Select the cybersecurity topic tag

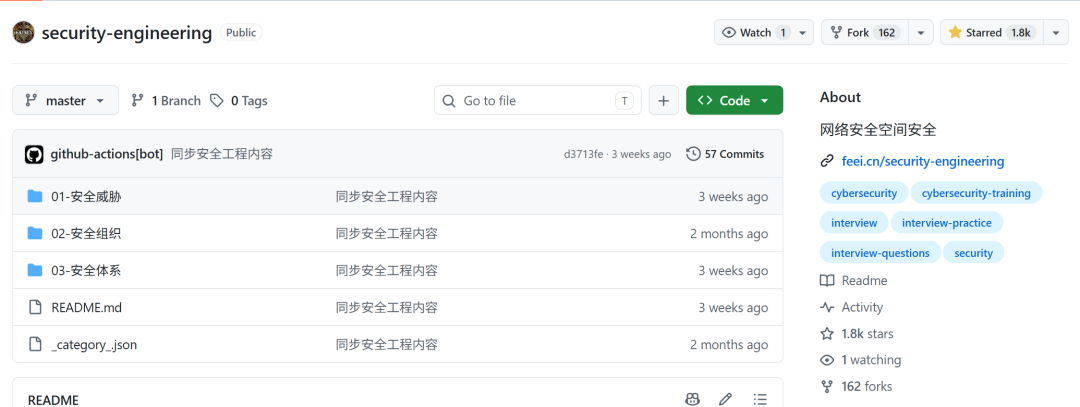coord(864,193)
